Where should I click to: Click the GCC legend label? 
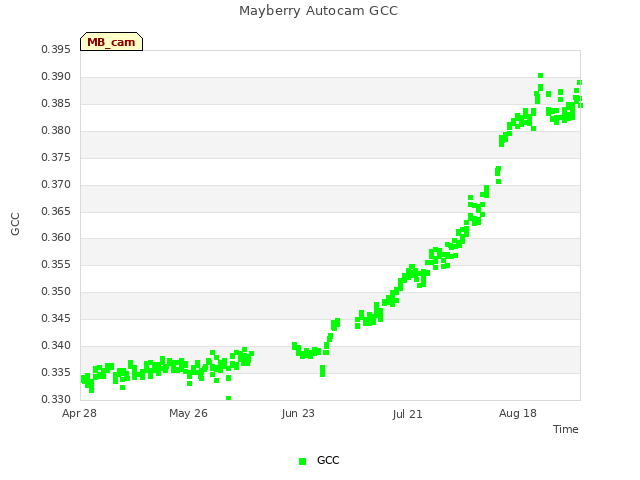coord(328,460)
